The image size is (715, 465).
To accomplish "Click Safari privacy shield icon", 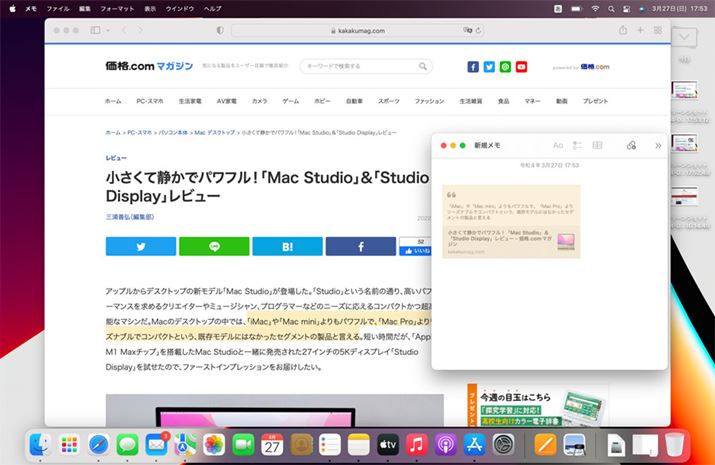I will pos(220,30).
